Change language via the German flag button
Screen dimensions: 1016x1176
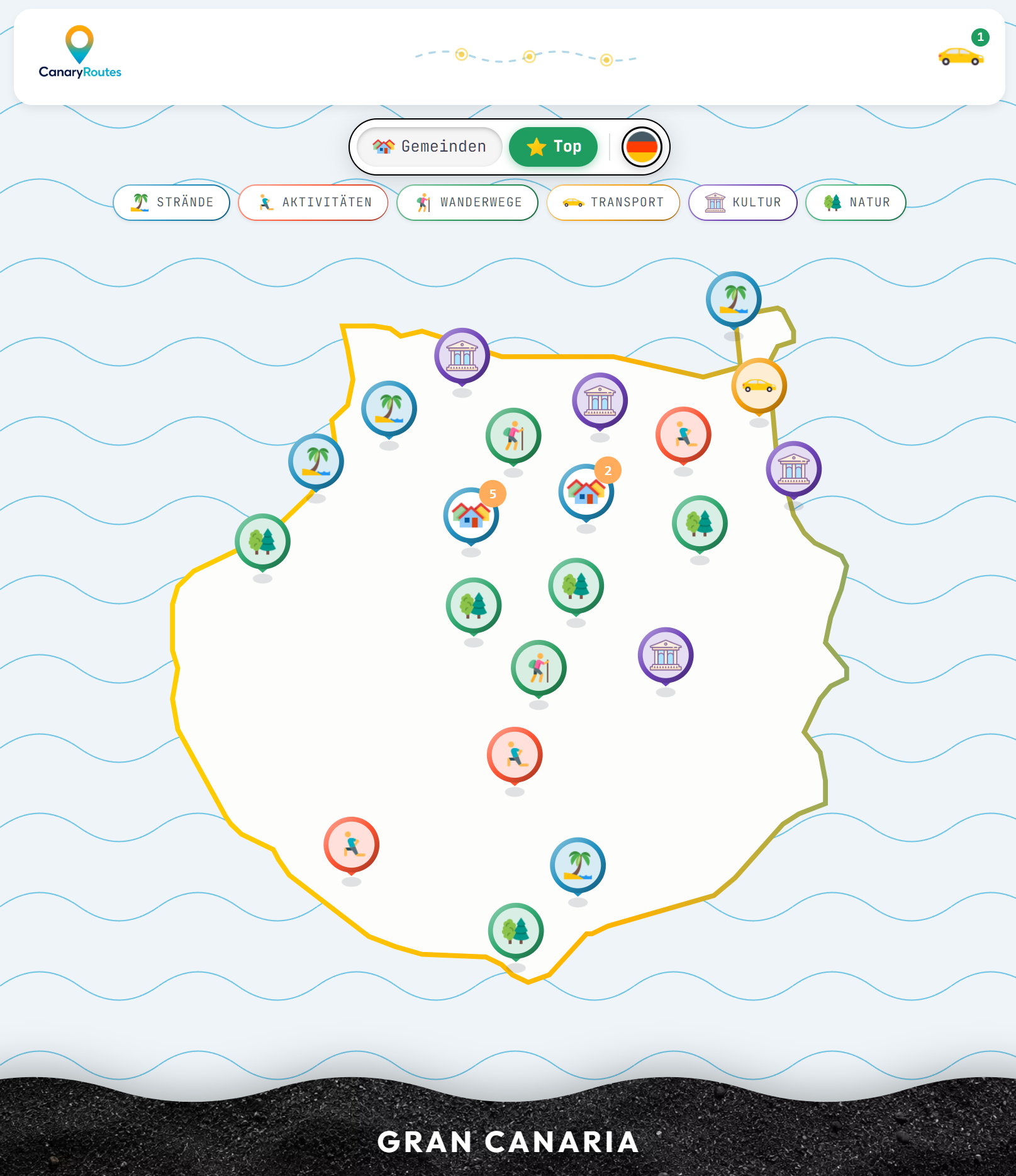pos(642,147)
